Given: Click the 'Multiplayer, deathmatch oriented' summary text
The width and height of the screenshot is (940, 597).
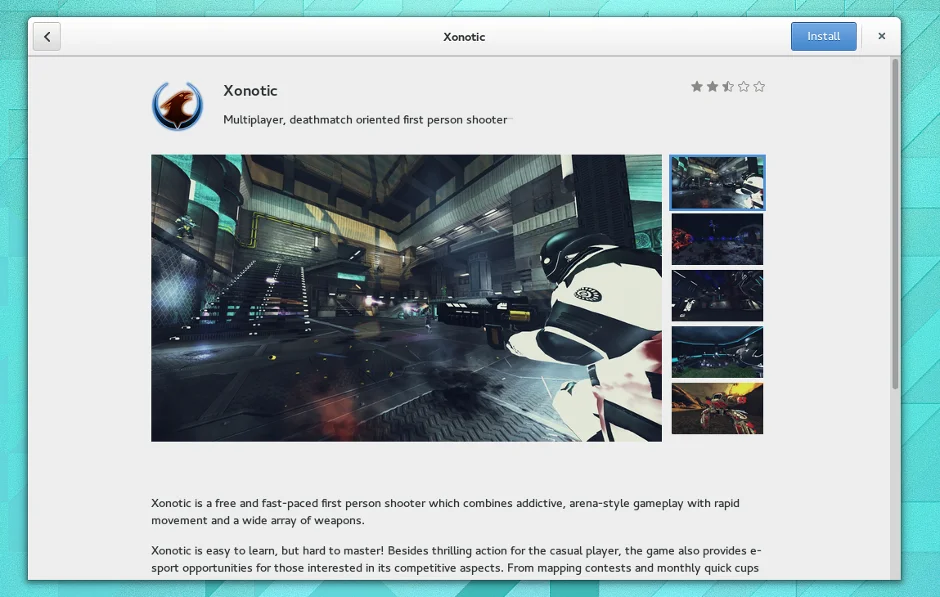Looking at the screenshot, I should (365, 120).
